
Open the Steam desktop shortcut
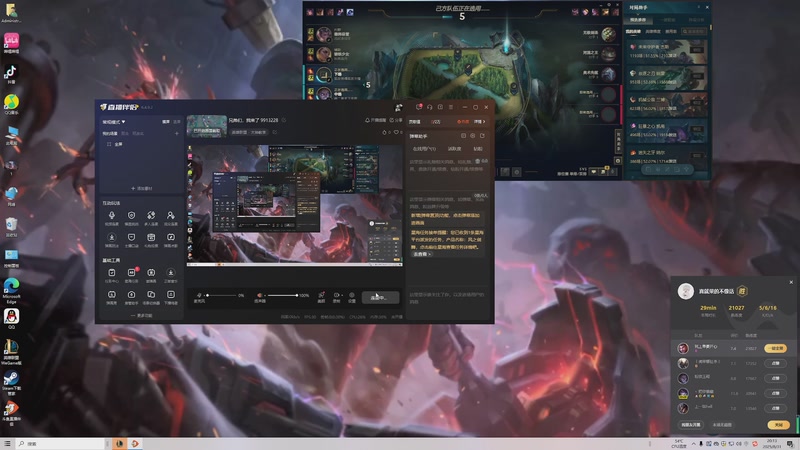click(11, 378)
